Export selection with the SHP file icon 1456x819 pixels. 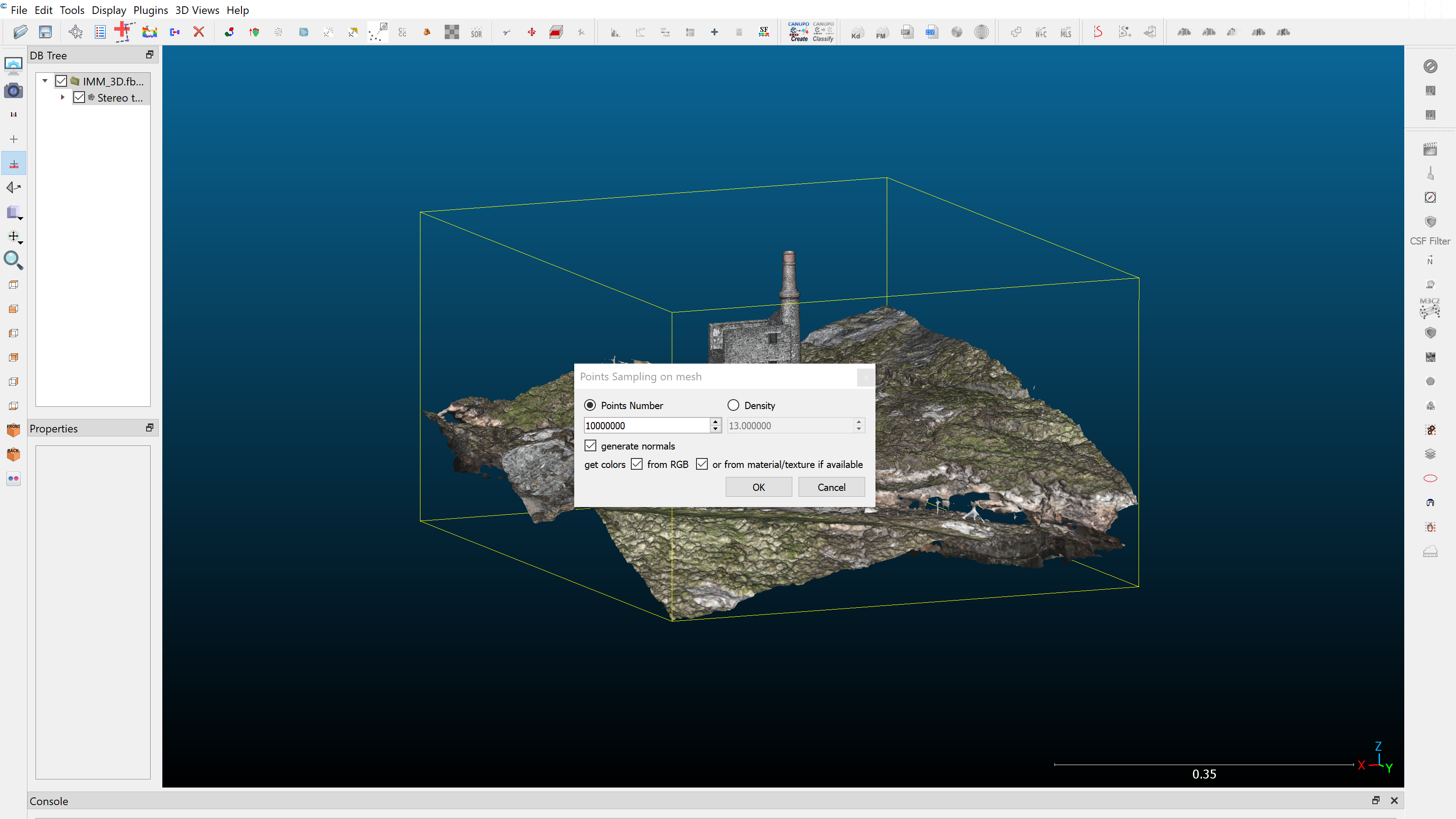point(907,32)
